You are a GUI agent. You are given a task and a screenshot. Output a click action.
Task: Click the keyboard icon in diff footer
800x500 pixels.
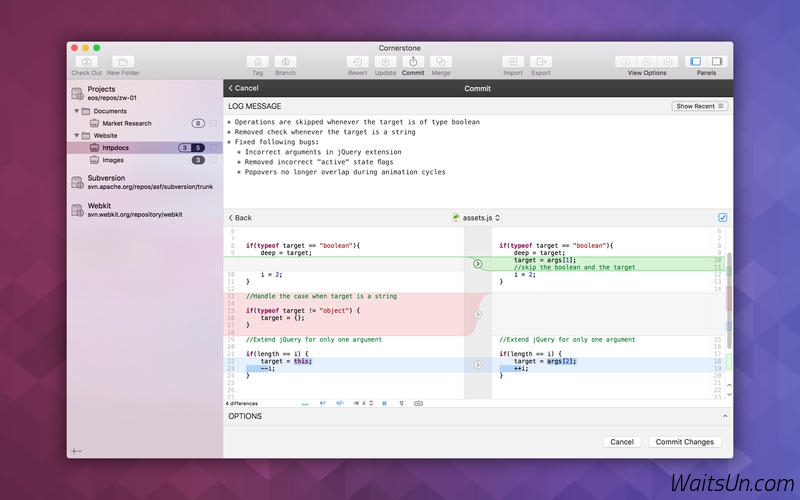[x=418, y=403]
